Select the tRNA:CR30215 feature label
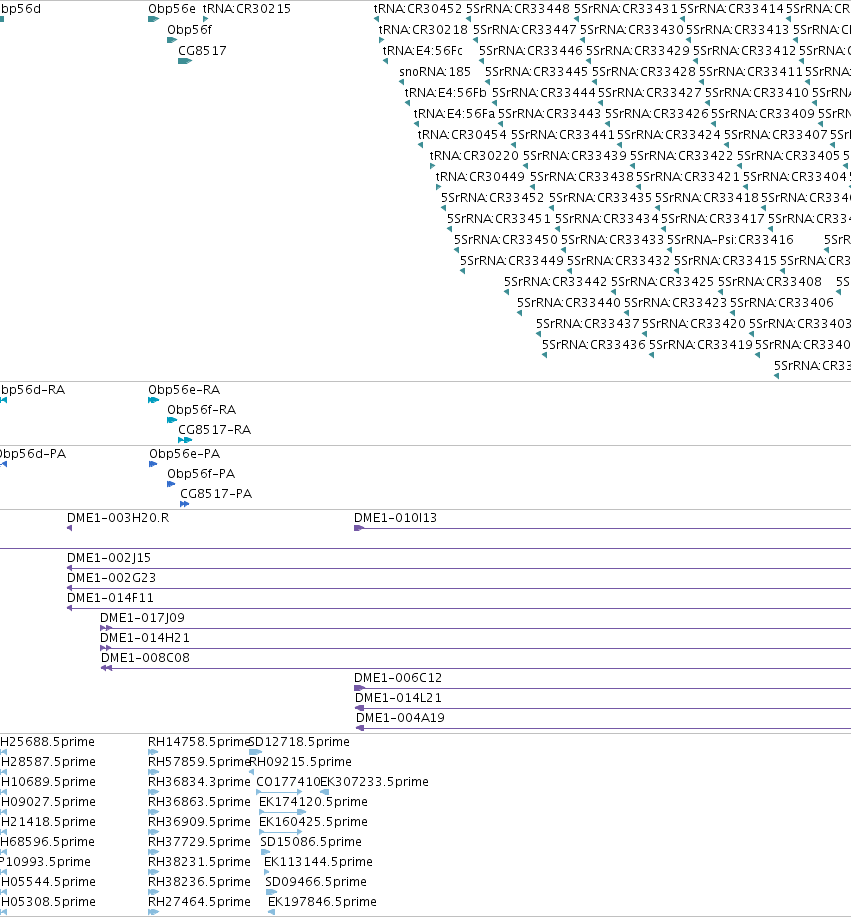 [x=247, y=9]
